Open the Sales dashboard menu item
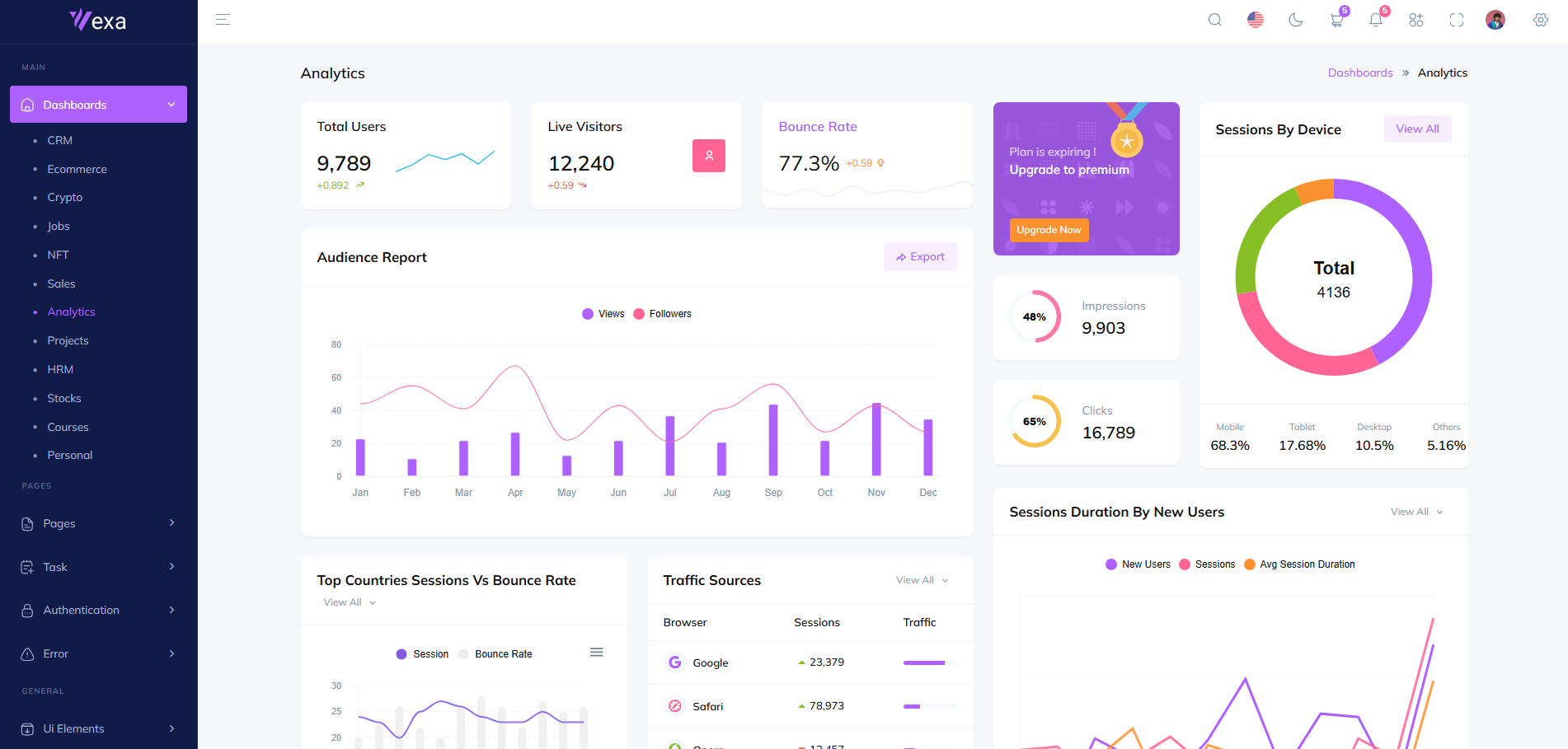 pyautogui.click(x=61, y=283)
